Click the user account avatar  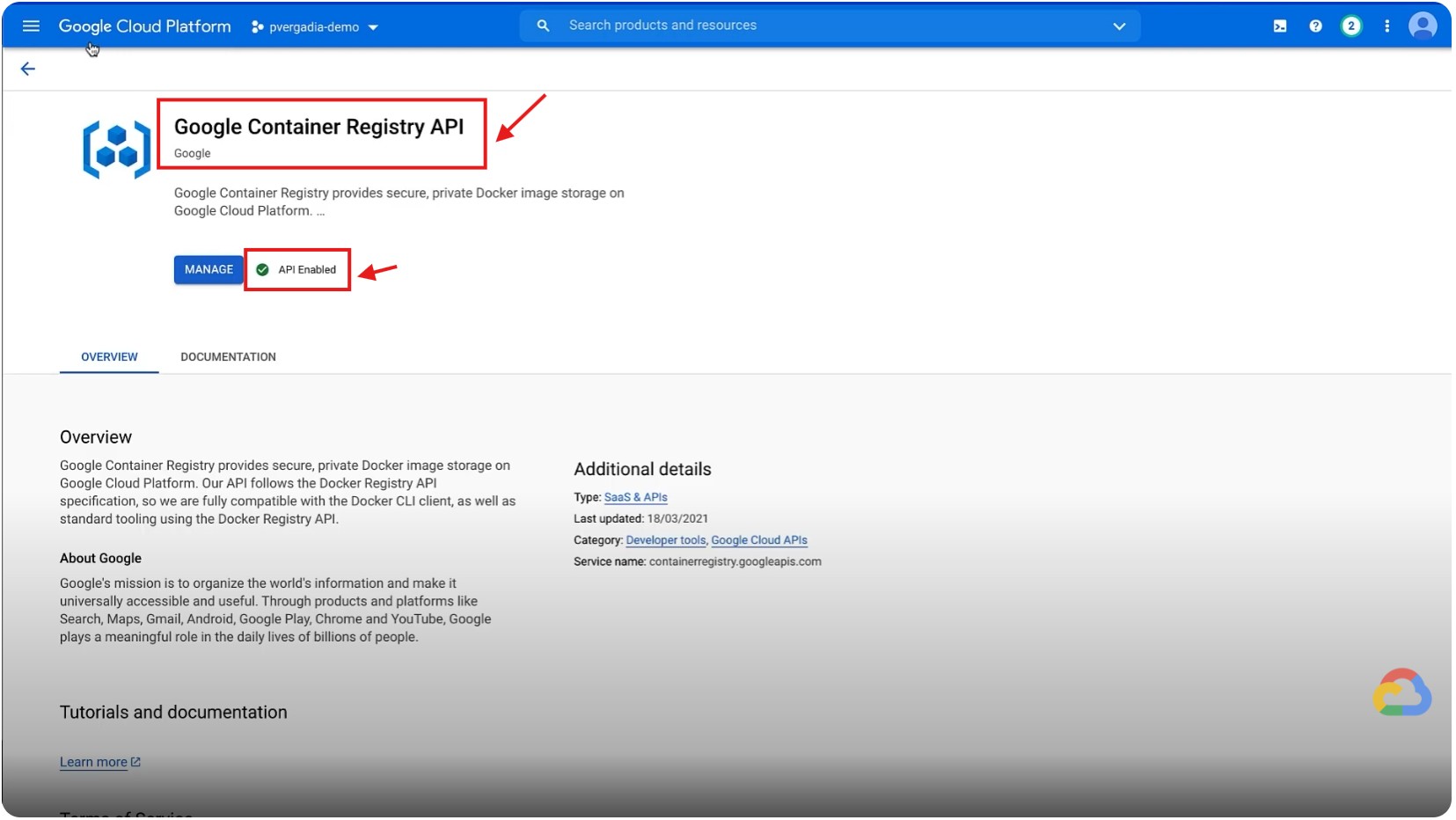point(1422,26)
